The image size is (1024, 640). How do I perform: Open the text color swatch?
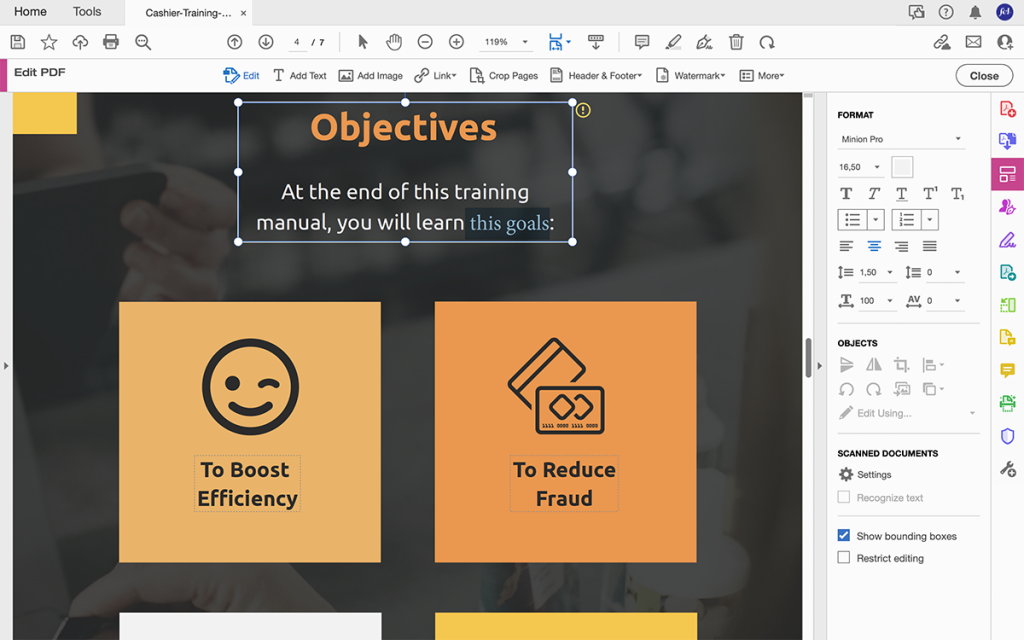tap(902, 167)
